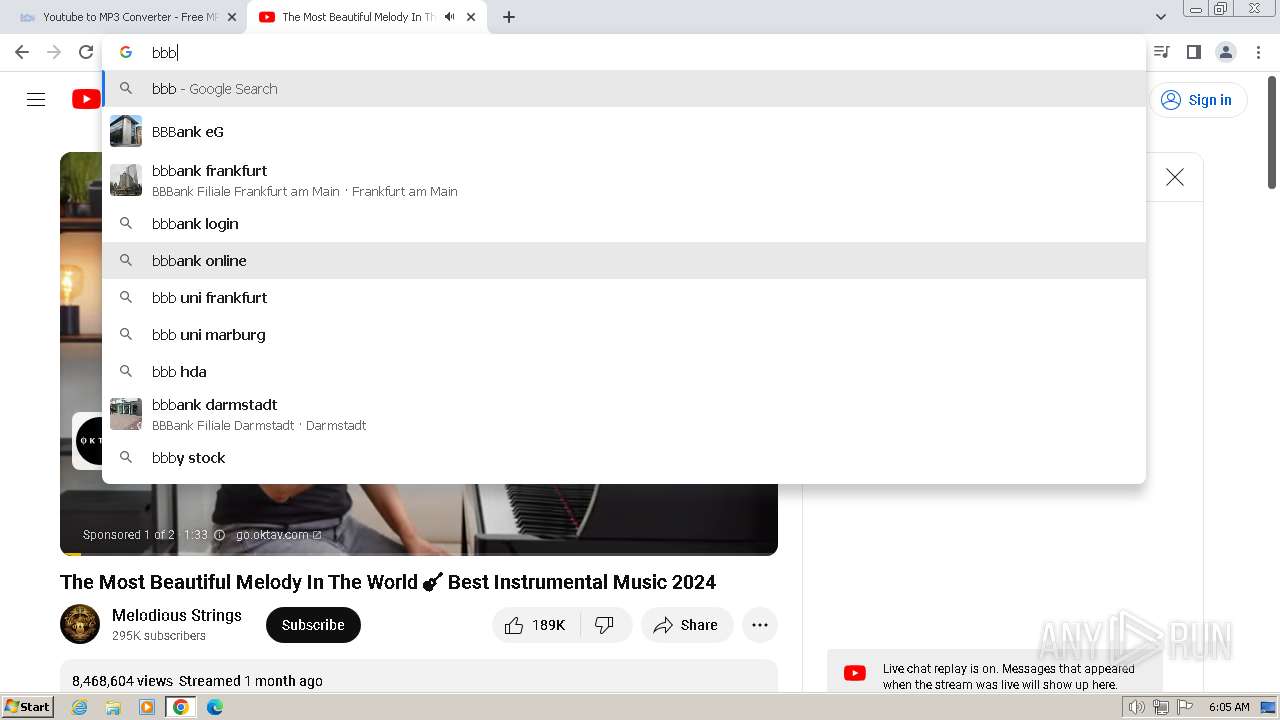Select the BBBank eG suggestion

pos(624,131)
